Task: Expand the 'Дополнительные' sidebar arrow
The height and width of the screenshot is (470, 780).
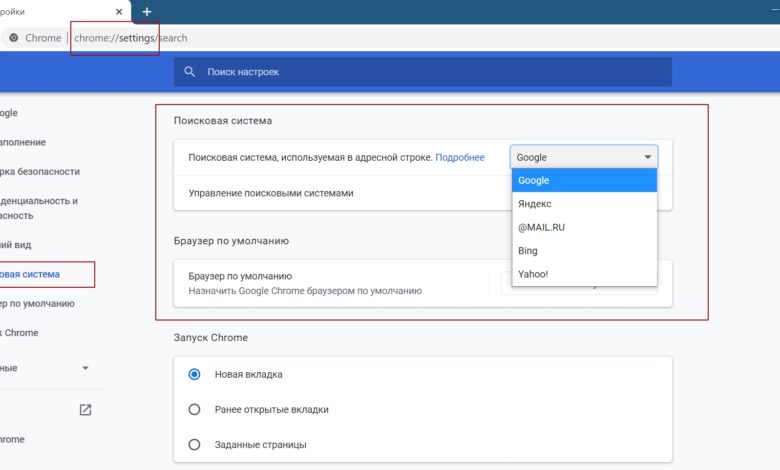Action: [85, 368]
